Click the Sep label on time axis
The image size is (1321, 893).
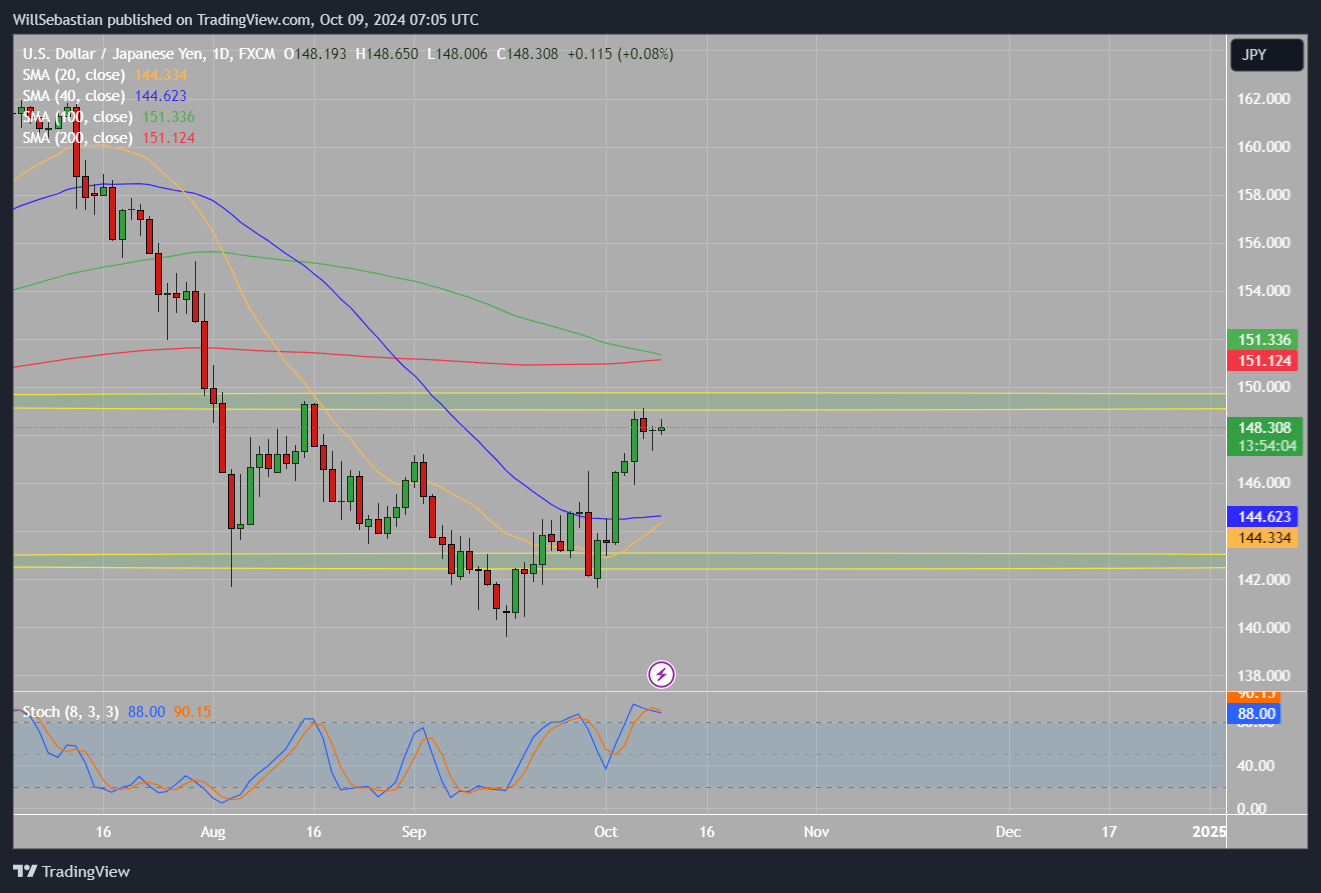[x=414, y=831]
